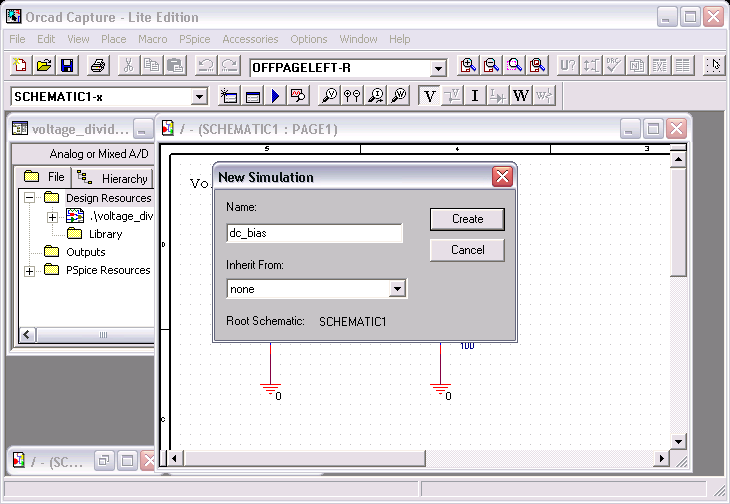Toggle bias current display I button
Viewport: 730px width, 504px height.
pos(475,96)
